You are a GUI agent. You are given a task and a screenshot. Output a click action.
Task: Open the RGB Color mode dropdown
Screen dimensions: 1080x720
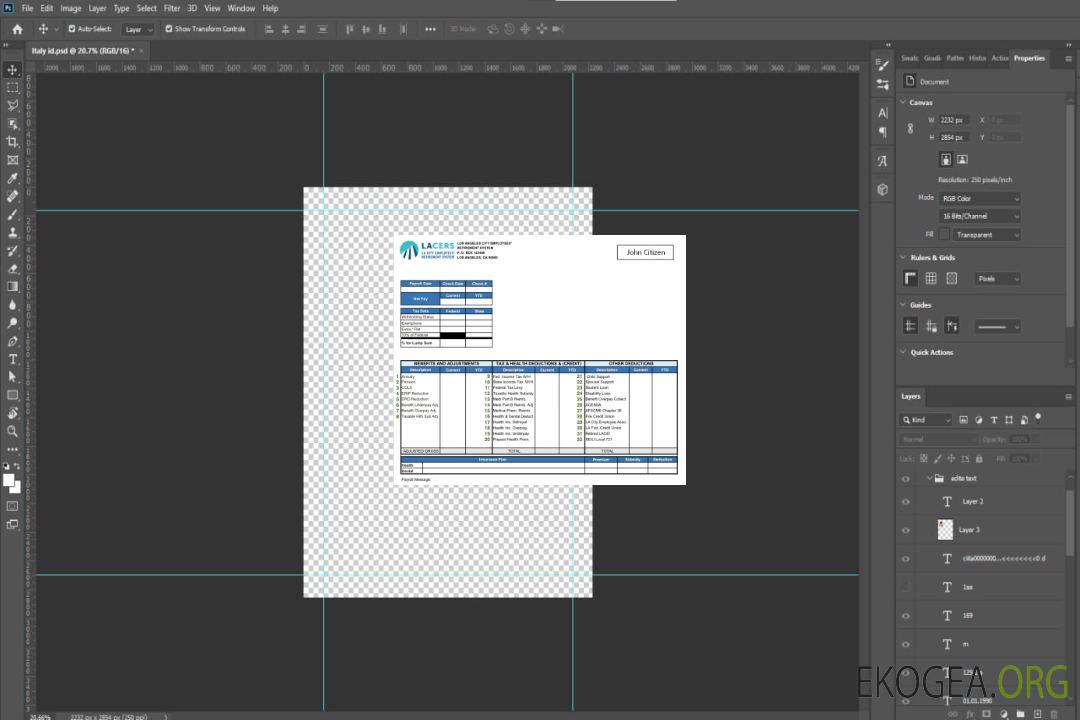pos(980,198)
